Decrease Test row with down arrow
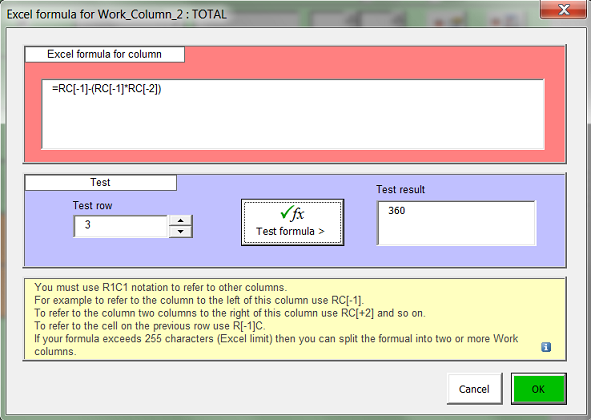This screenshot has width=591, height=420. (181, 231)
